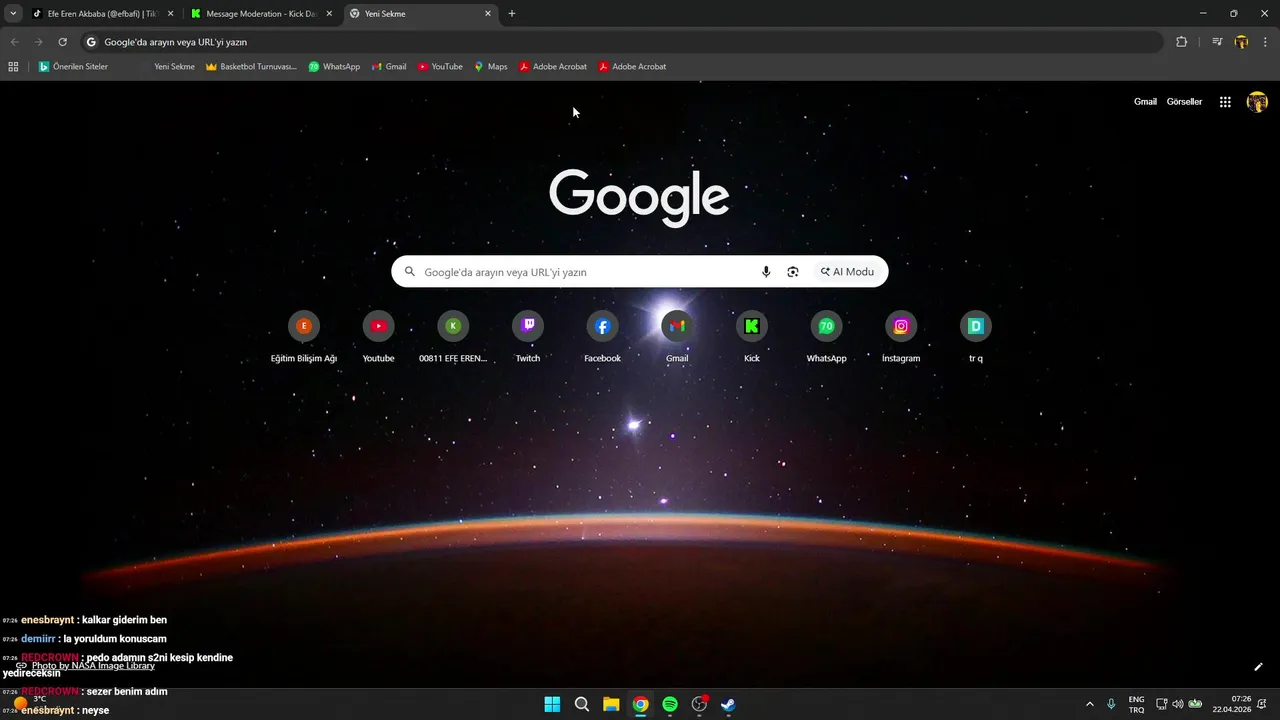Open the Facebook shortcut tile
The width and height of the screenshot is (1280, 720).
(x=602, y=337)
